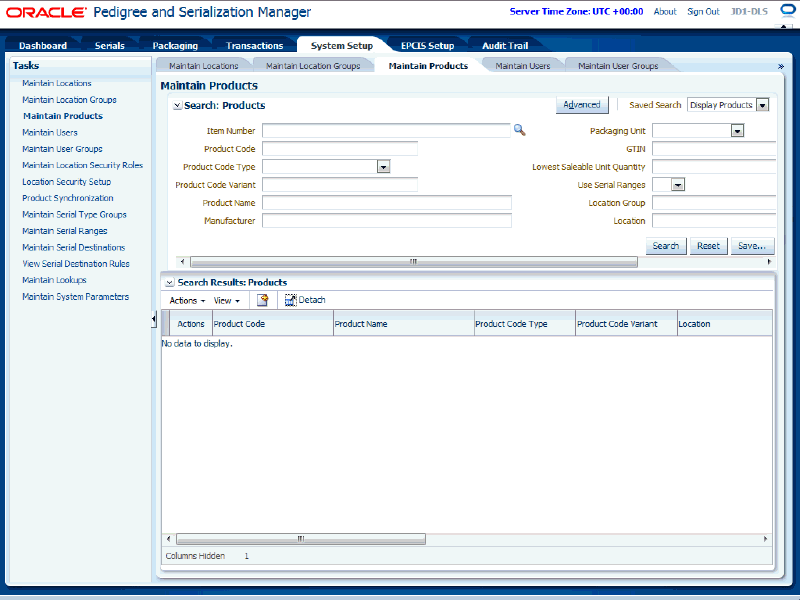Open the Use Serial Ranges dropdown
800x600 pixels.
(x=678, y=185)
